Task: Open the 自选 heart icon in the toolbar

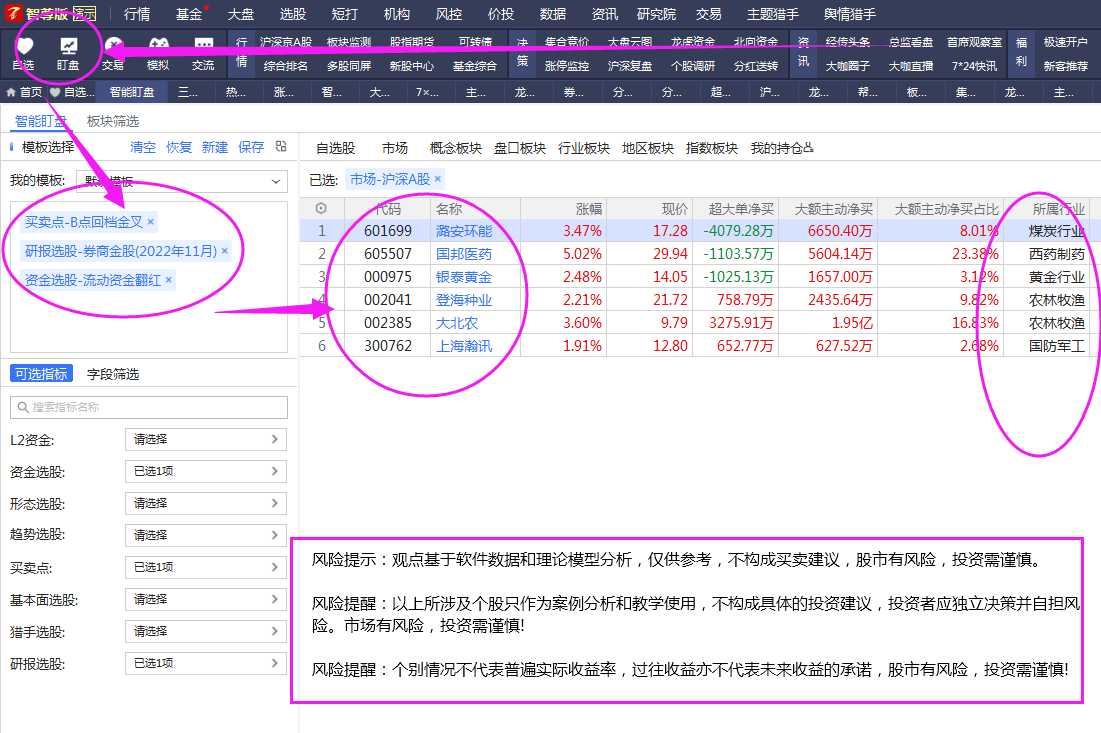Action: [x=25, y=48]
